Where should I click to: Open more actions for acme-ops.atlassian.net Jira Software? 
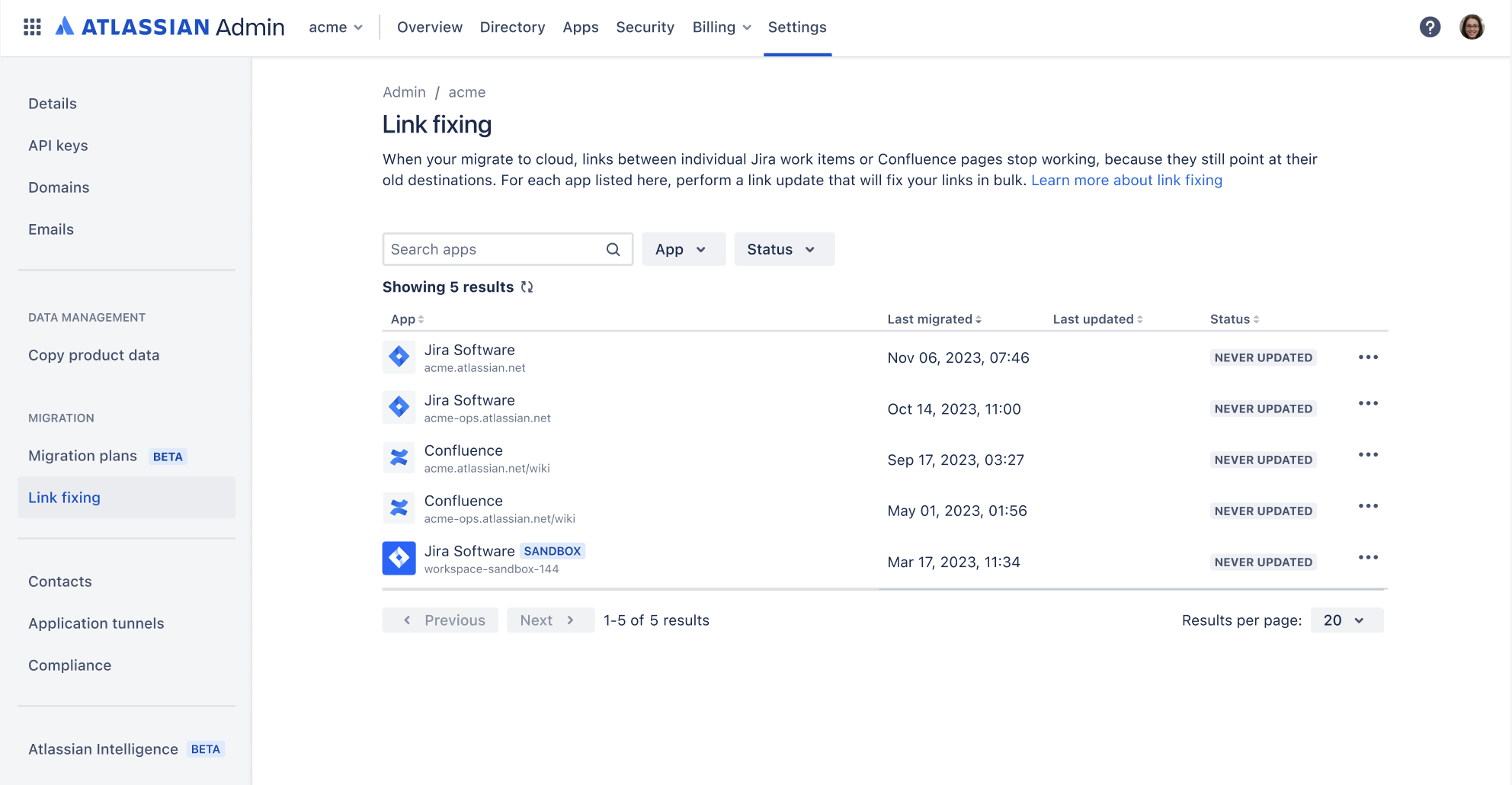point(1368,403)
